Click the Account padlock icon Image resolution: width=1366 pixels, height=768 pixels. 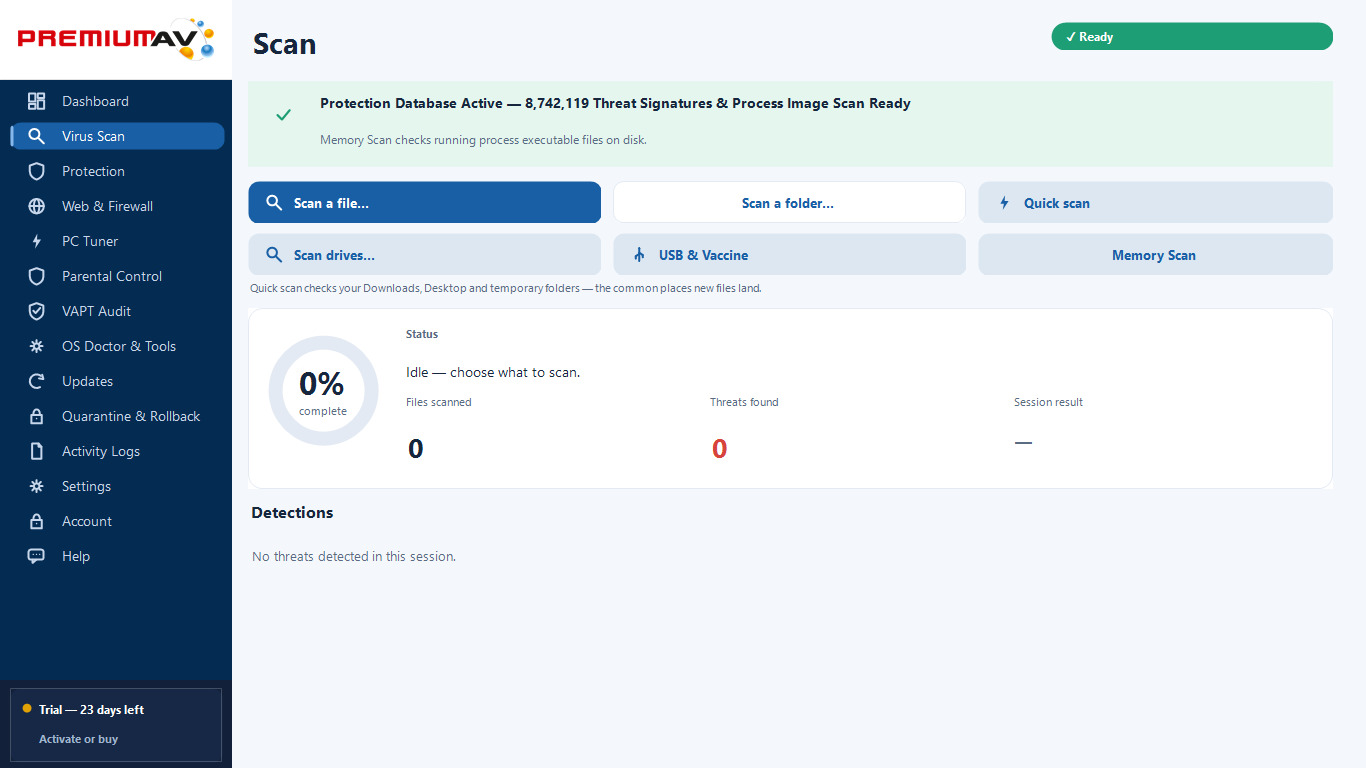37,521
